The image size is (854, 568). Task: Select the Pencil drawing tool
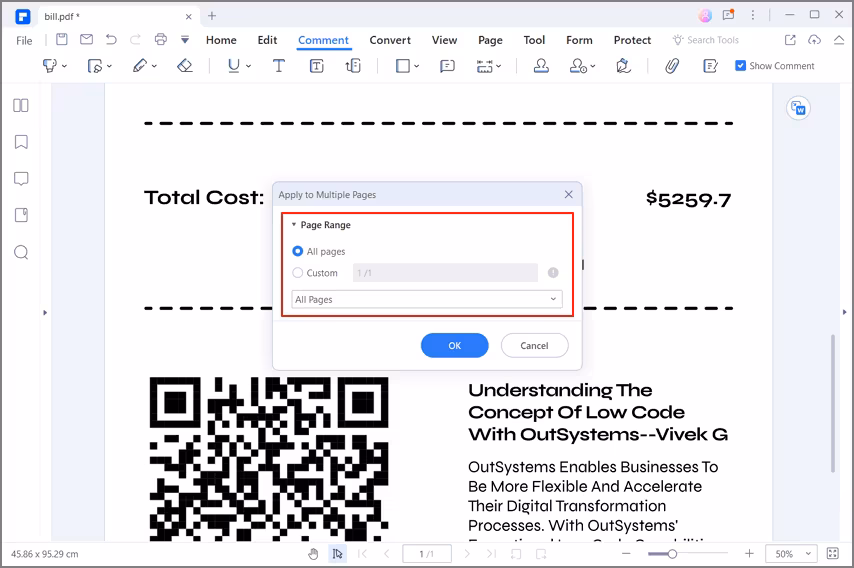click(x=139, y=66)
